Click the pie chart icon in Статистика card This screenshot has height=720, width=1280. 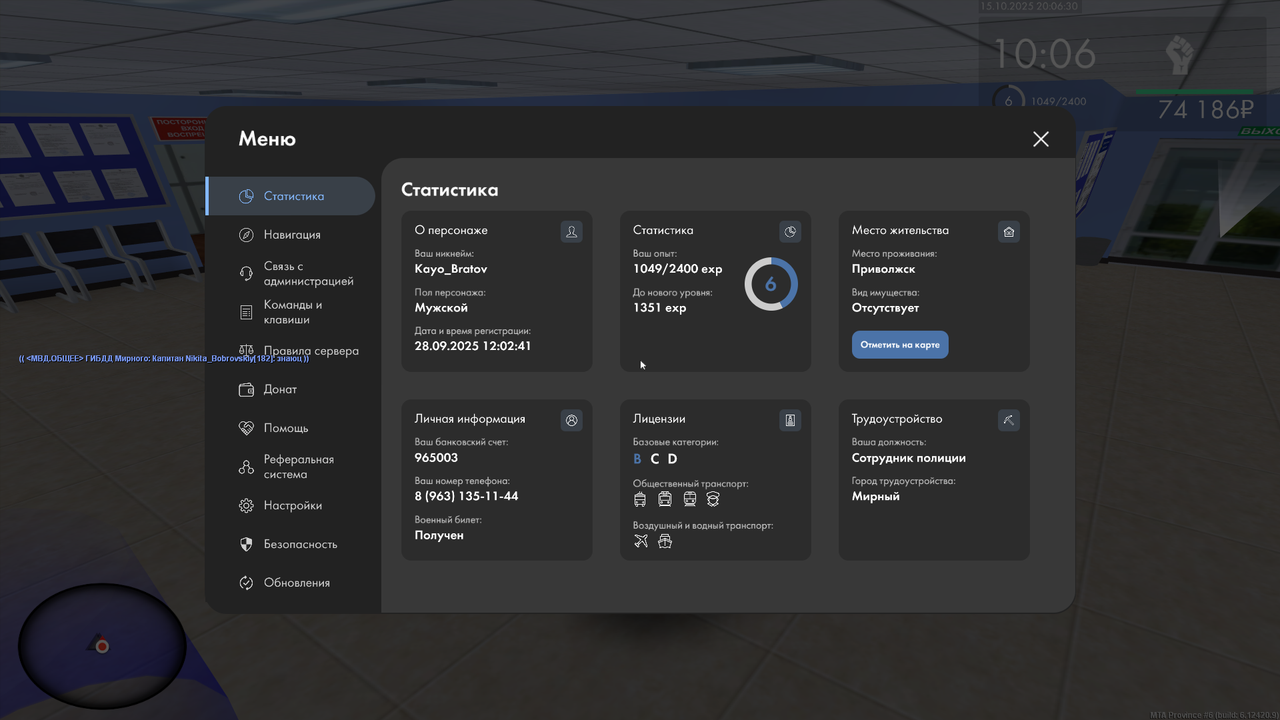click(x=790, y=232)
